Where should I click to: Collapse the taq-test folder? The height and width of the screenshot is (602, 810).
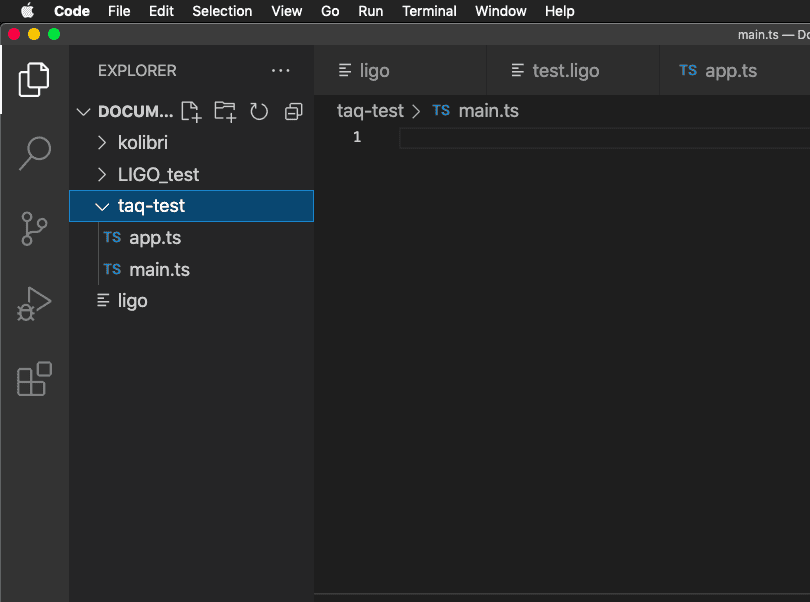(151, 206)
